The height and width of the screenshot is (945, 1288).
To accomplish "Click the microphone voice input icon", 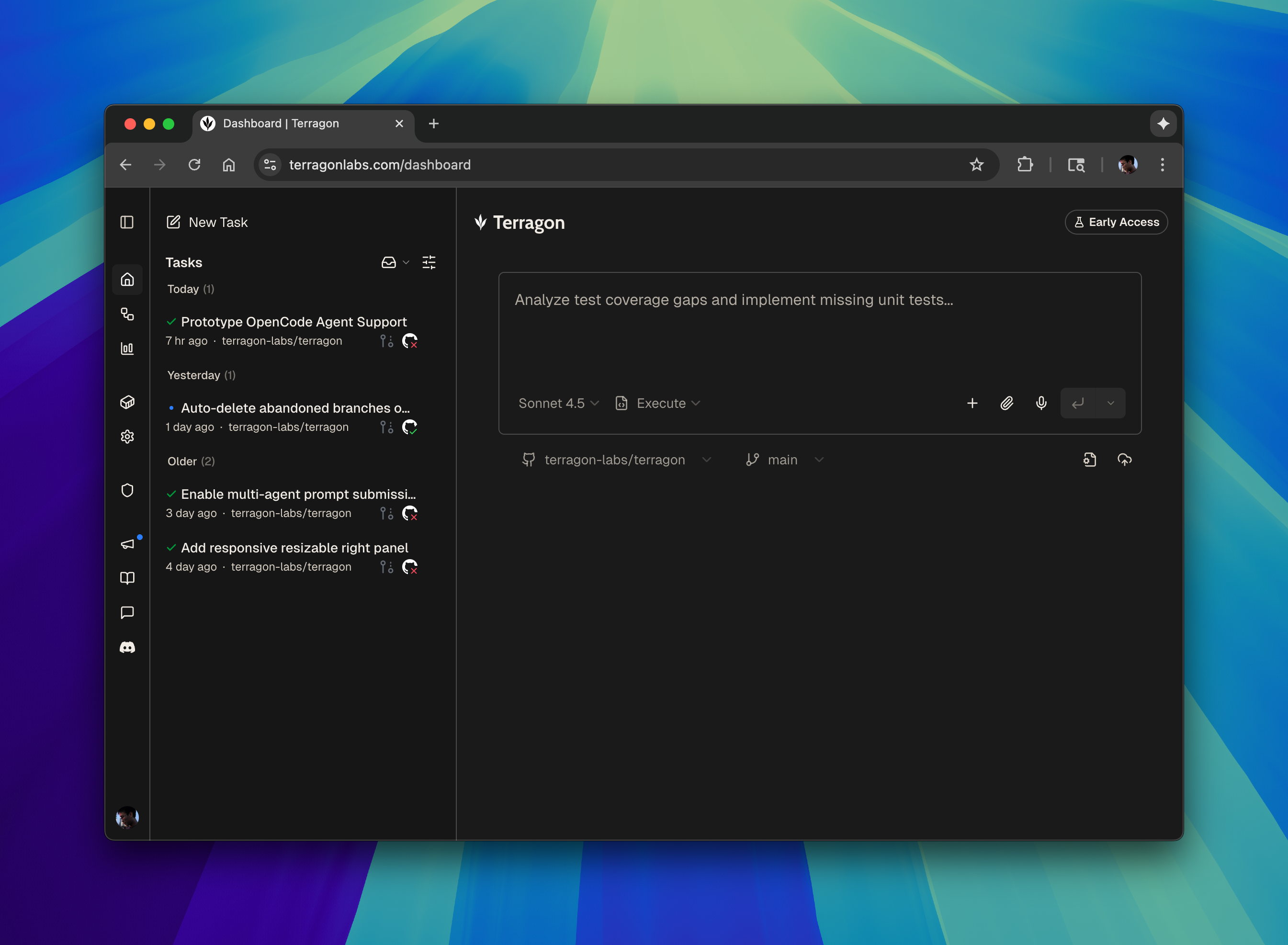I will coord(1041,403).
